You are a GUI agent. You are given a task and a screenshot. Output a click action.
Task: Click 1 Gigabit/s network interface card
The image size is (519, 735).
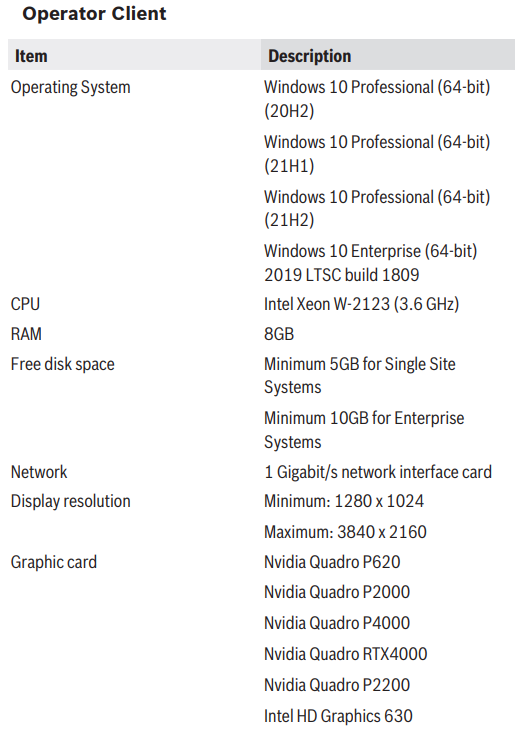(378, 472)
